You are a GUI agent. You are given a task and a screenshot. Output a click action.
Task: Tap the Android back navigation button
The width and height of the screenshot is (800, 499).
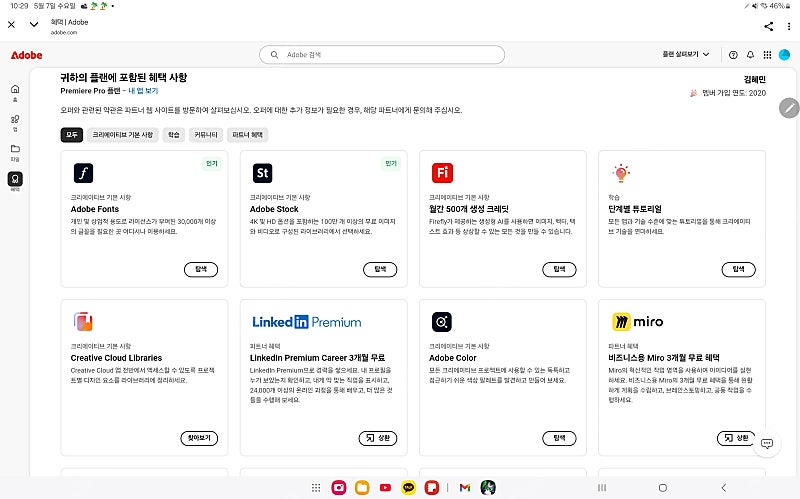(x=723, y=488)
